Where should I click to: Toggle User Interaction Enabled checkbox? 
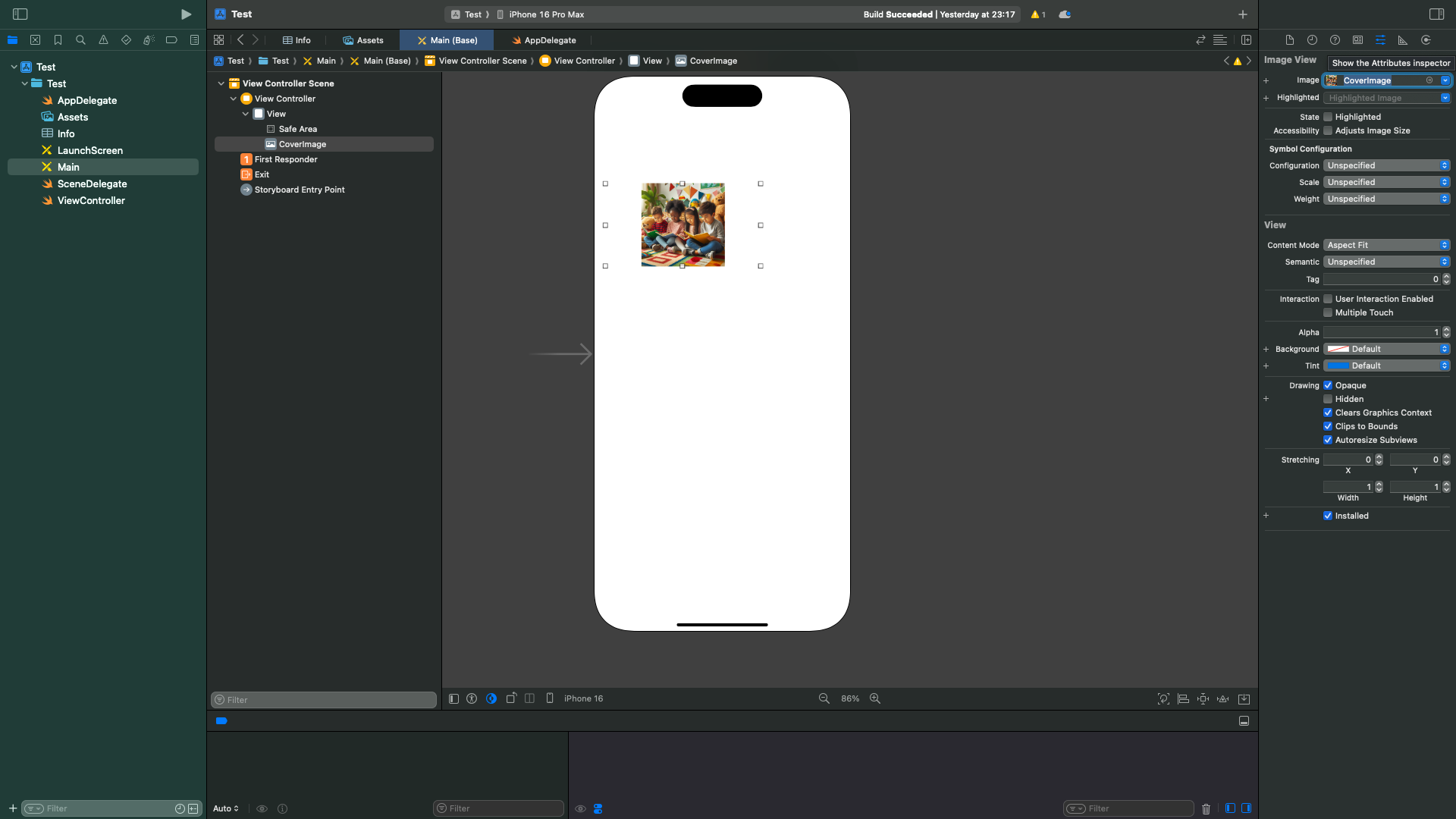click(1328, 298)
